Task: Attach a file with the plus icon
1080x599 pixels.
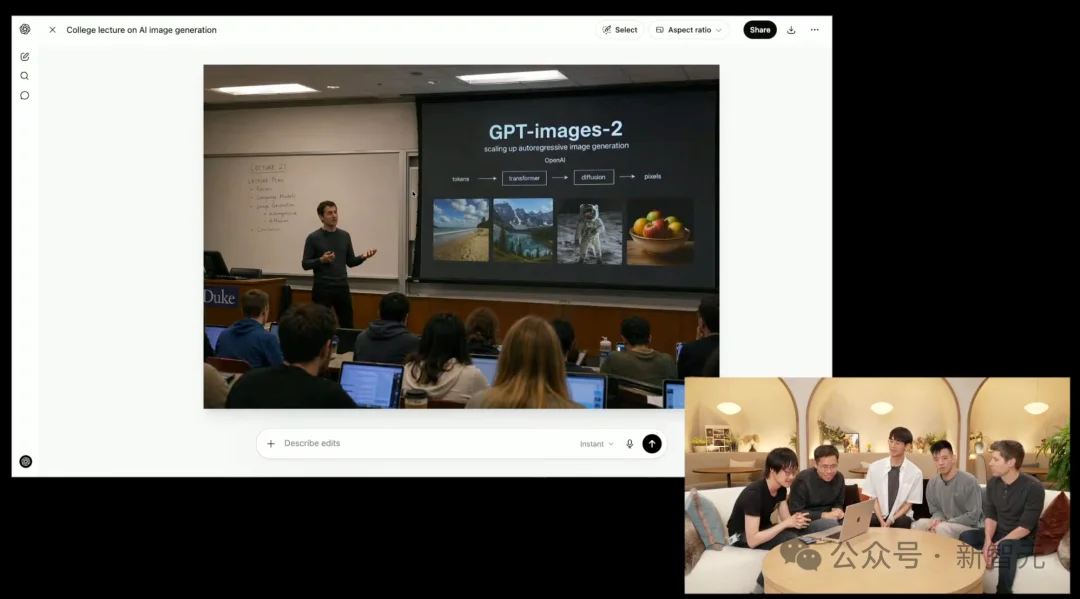Action: click(x=271, y=443)
